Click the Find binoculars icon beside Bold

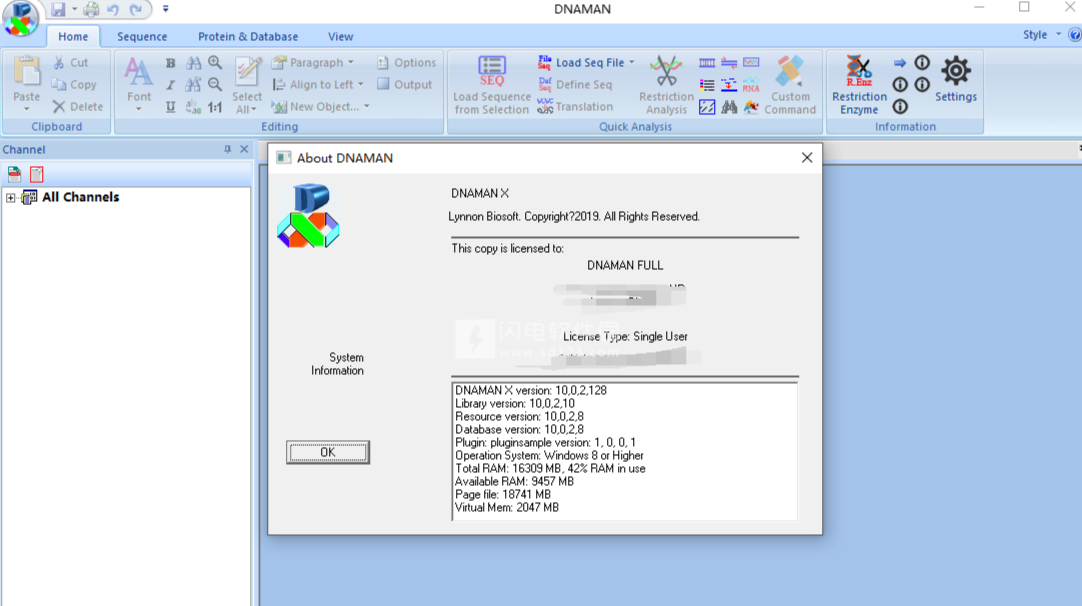193,63
